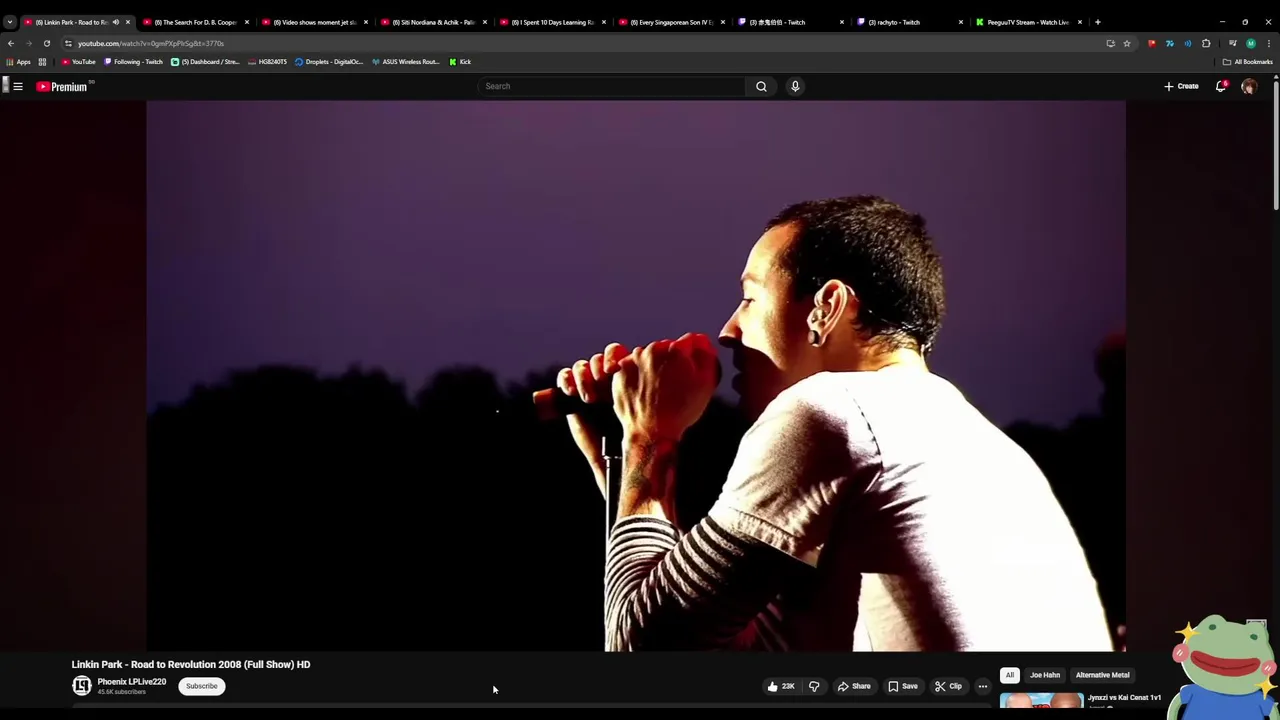Save video to playlist
The image size is (1280, 720).
903,686
